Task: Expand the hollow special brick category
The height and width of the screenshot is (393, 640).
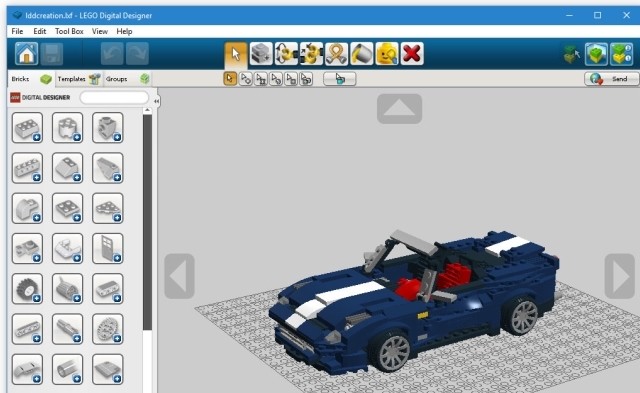Action: pyautogui.click(x=67, y=128)
